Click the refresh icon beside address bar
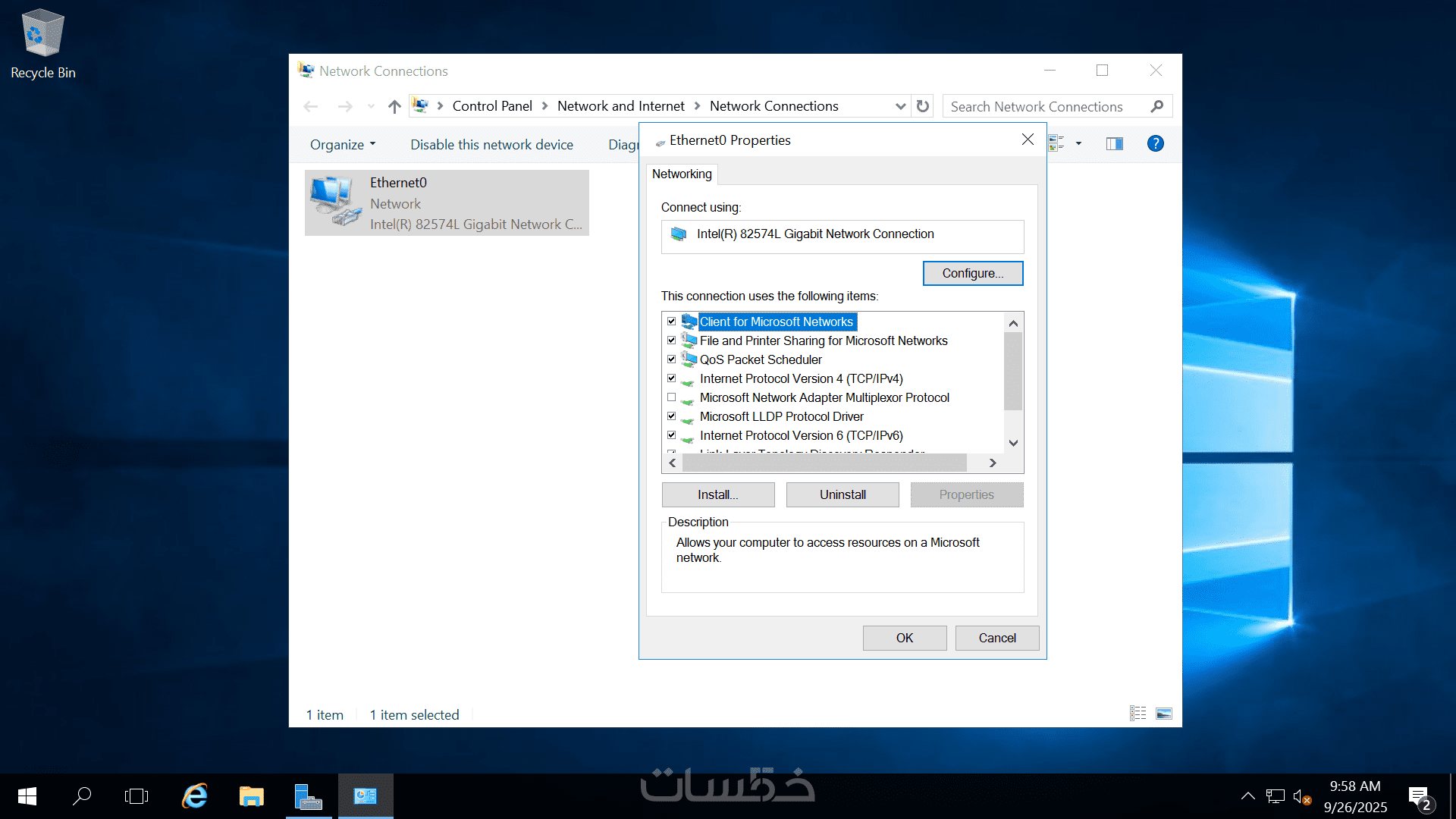 click(x=922, y=106)
